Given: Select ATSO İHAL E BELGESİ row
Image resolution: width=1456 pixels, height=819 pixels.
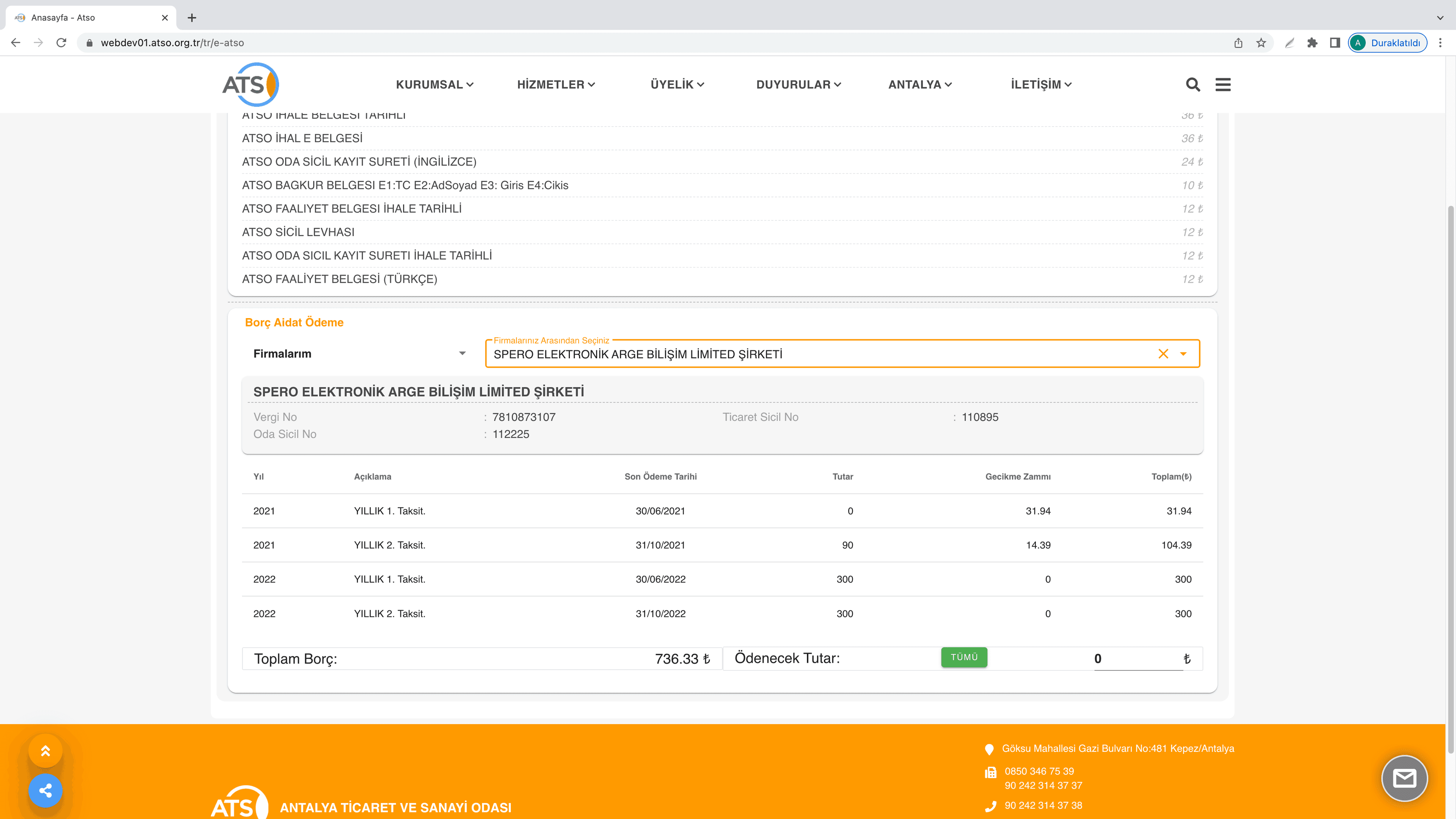Looking at the screenshot, I should (x=722, y=138).
